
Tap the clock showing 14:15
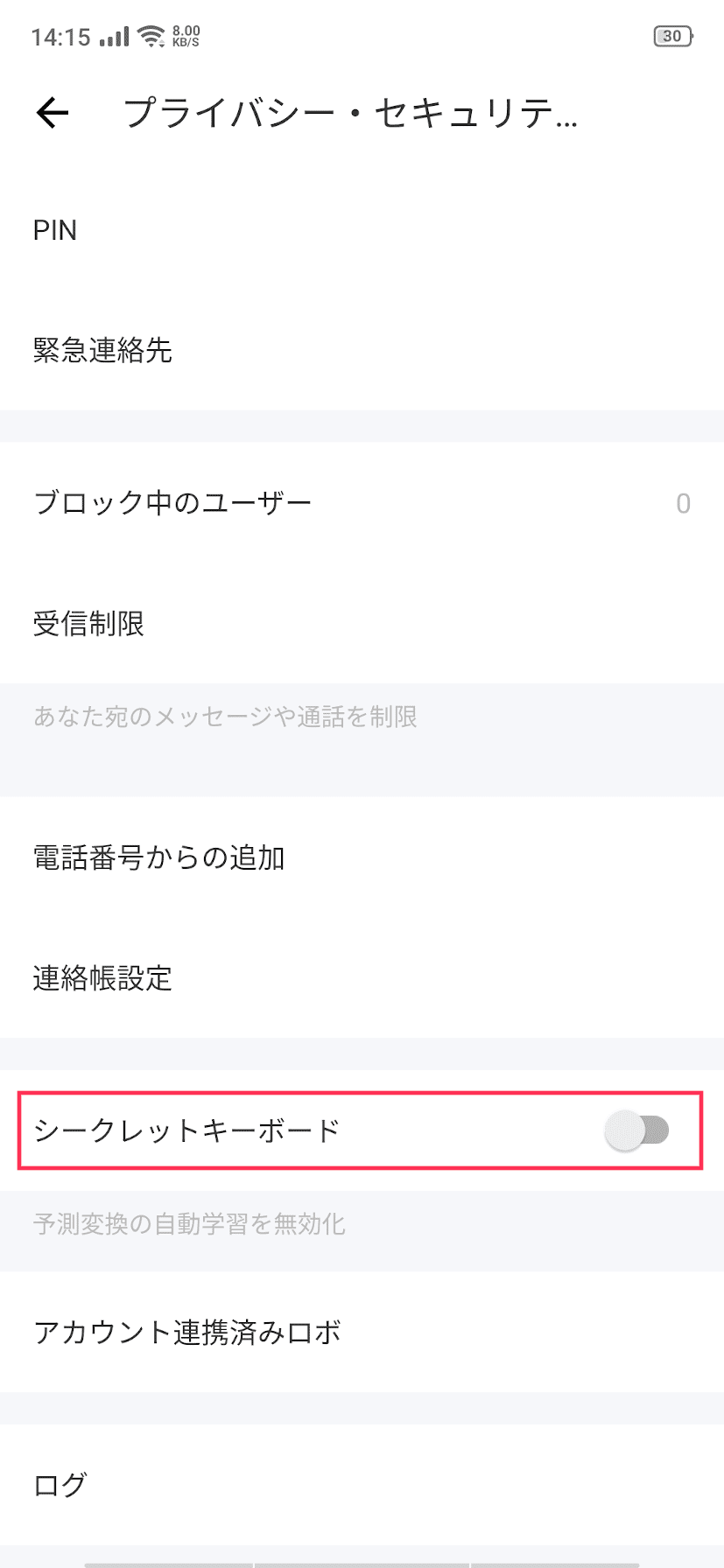(60, 36)
